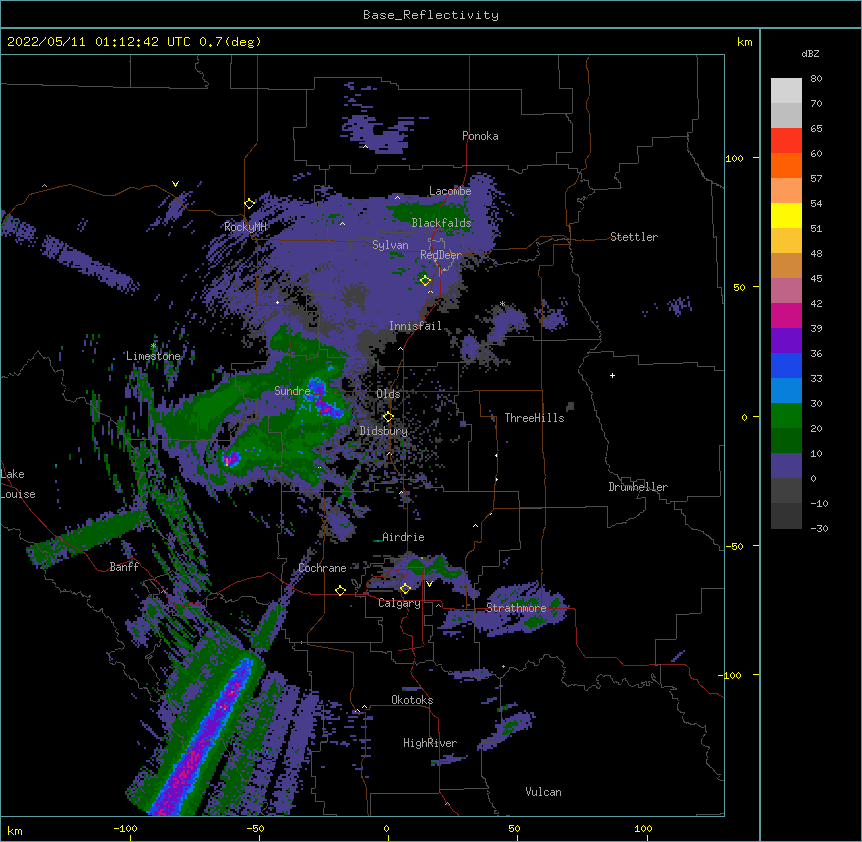Click the 65 value in the legend
The image size is (862, 842).
816,129
